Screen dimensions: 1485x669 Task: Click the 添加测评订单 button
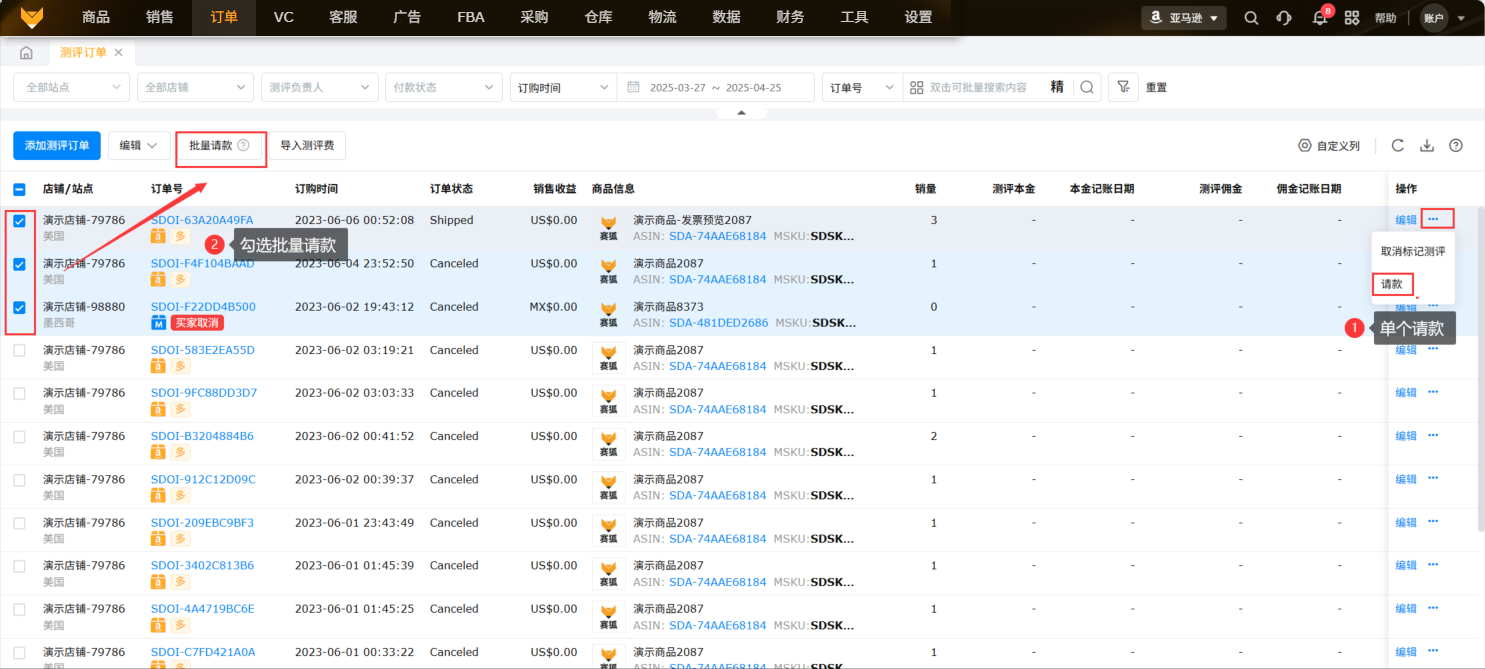57,146
